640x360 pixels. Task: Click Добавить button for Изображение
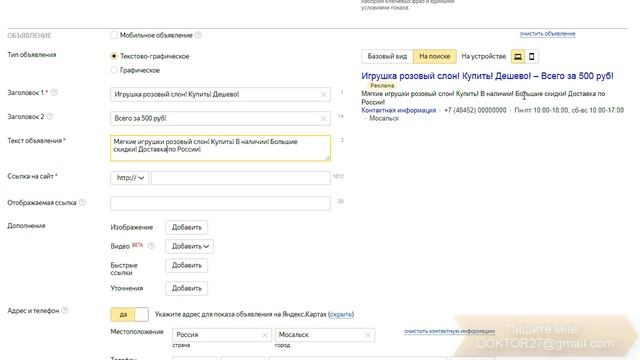click(x=187, y=227)
